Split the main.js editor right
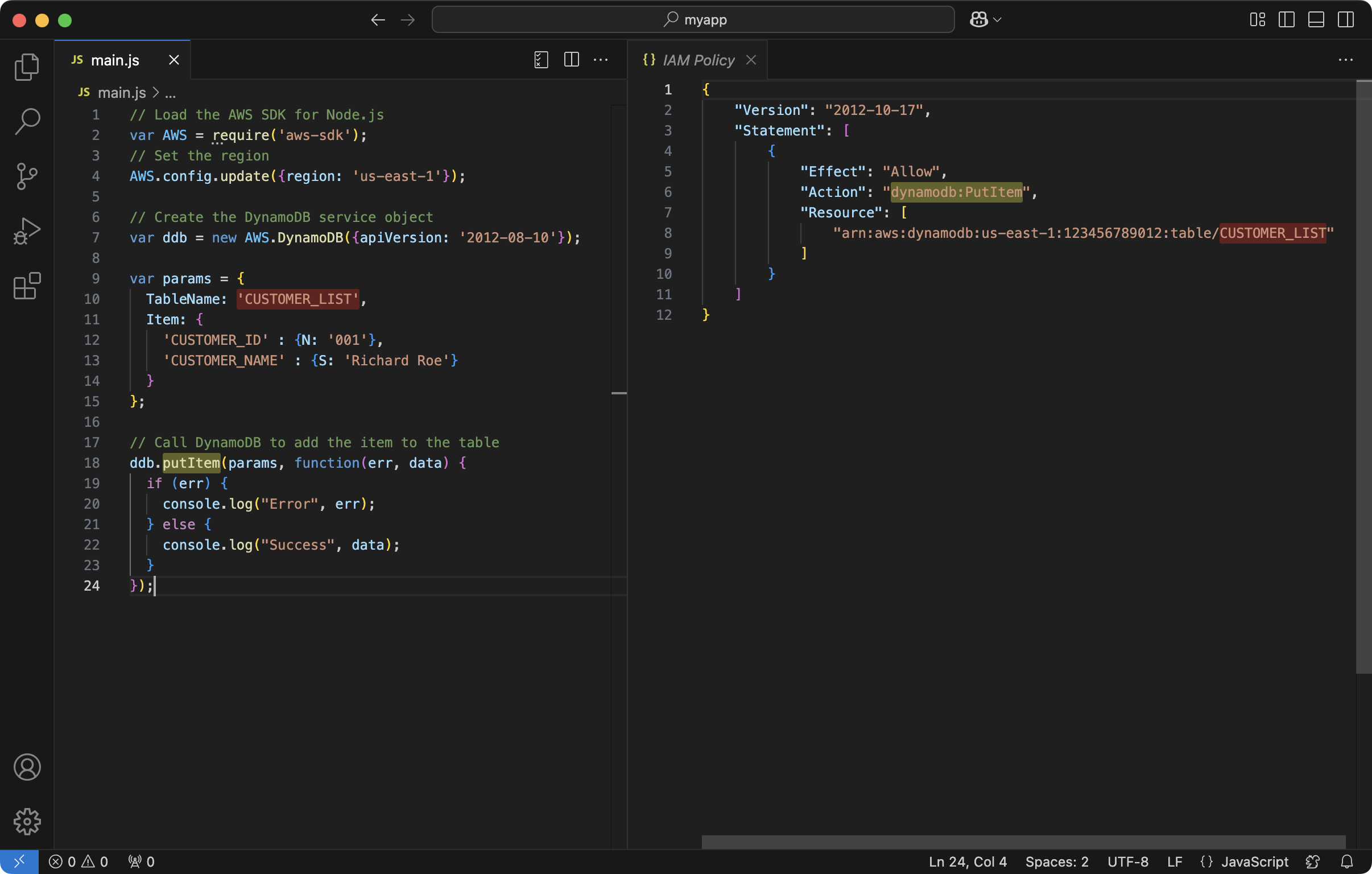 pyautogui.click(x=571, y=60)
